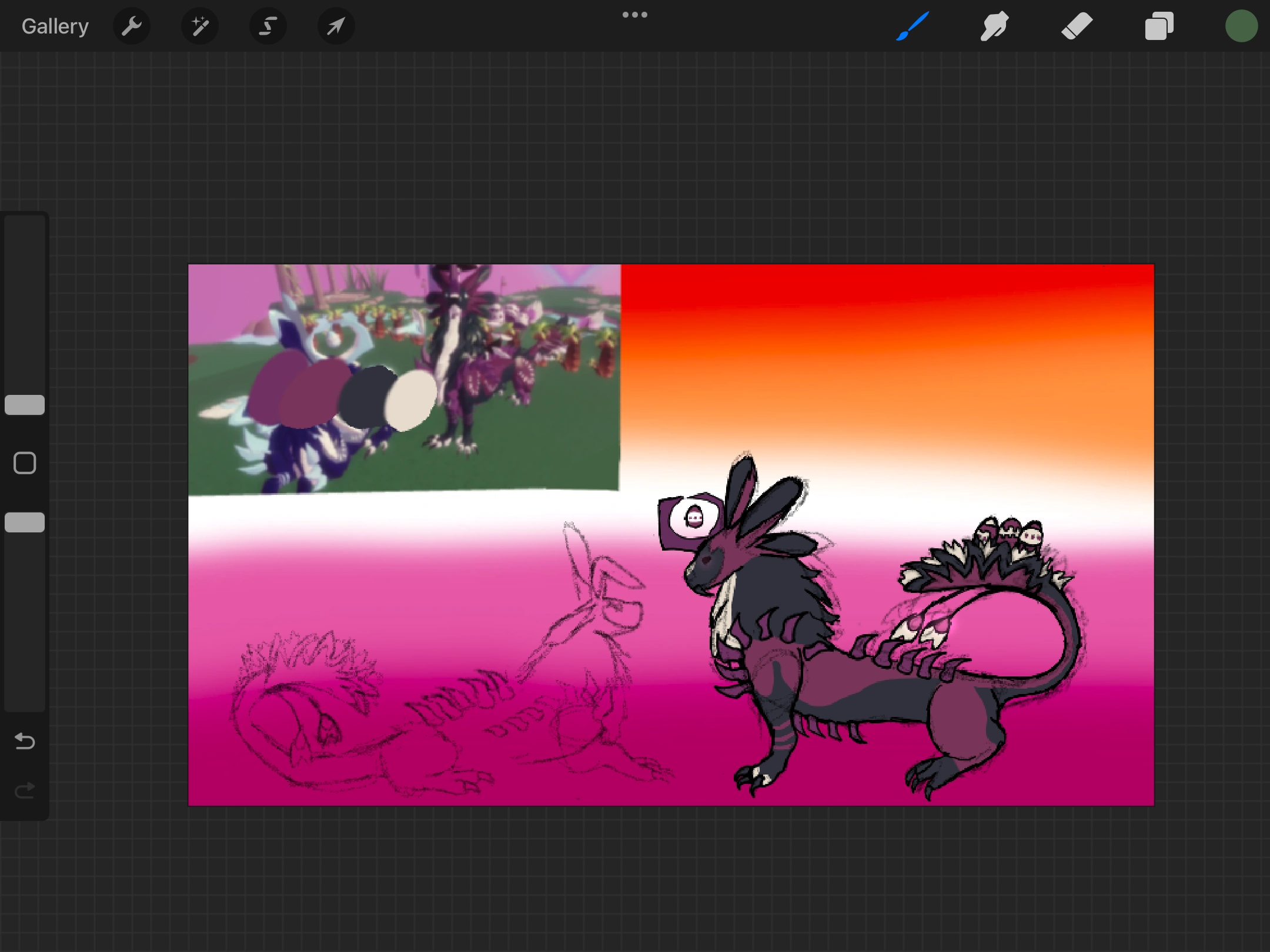Activate the Selection tool
Viewport: 1270px width, 952px height.
click(268, 26)
